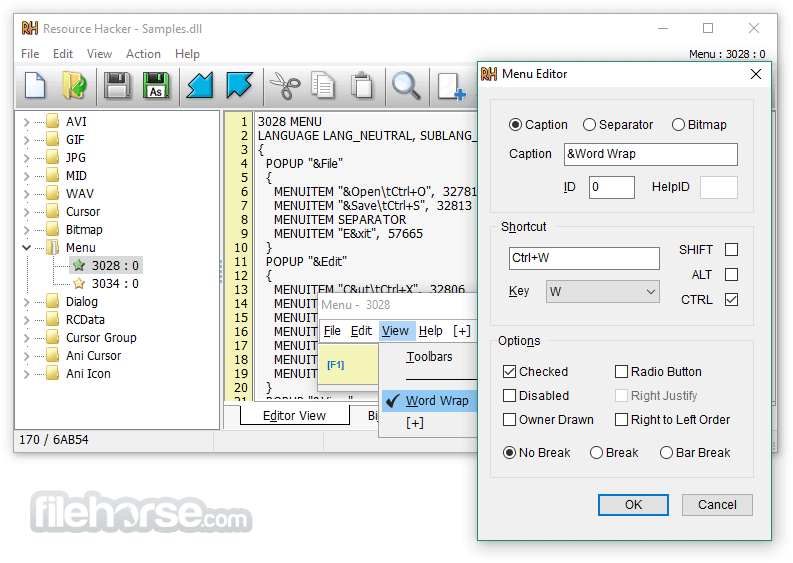
Task: Click the Find magnifying glass icon
Action: pos(406,85)
